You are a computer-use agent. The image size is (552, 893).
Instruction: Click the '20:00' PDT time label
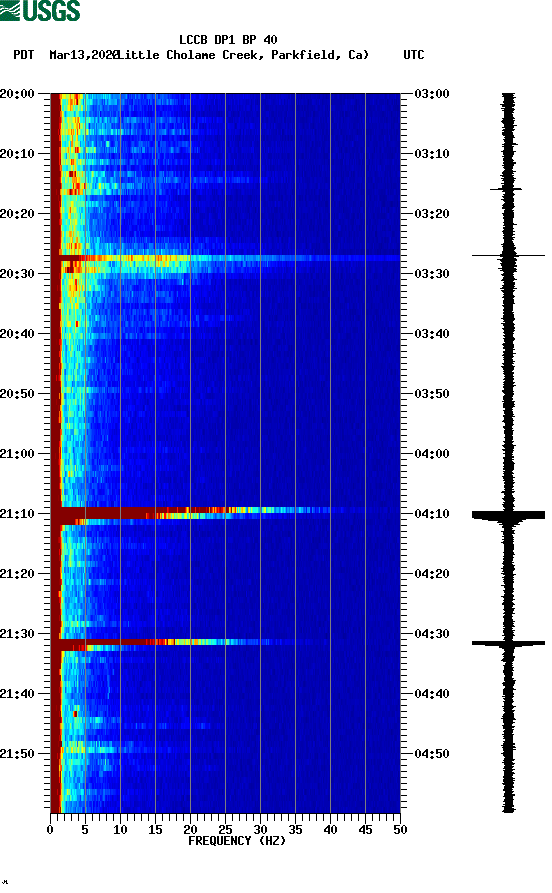click(17, 94)
